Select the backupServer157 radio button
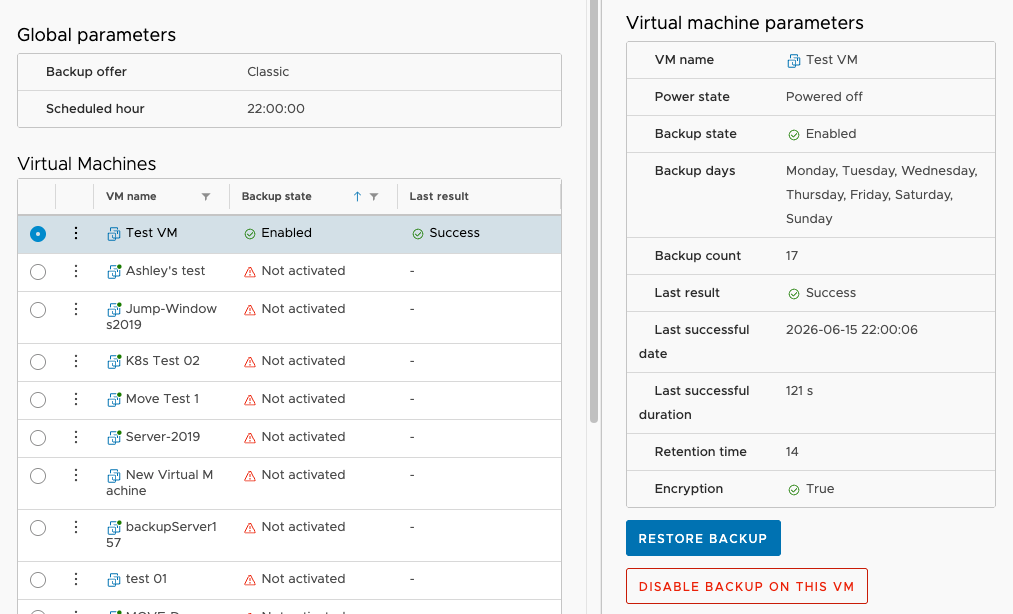Image resolution: width=1013 pixels, height=614 pixels. click(38, 528)
